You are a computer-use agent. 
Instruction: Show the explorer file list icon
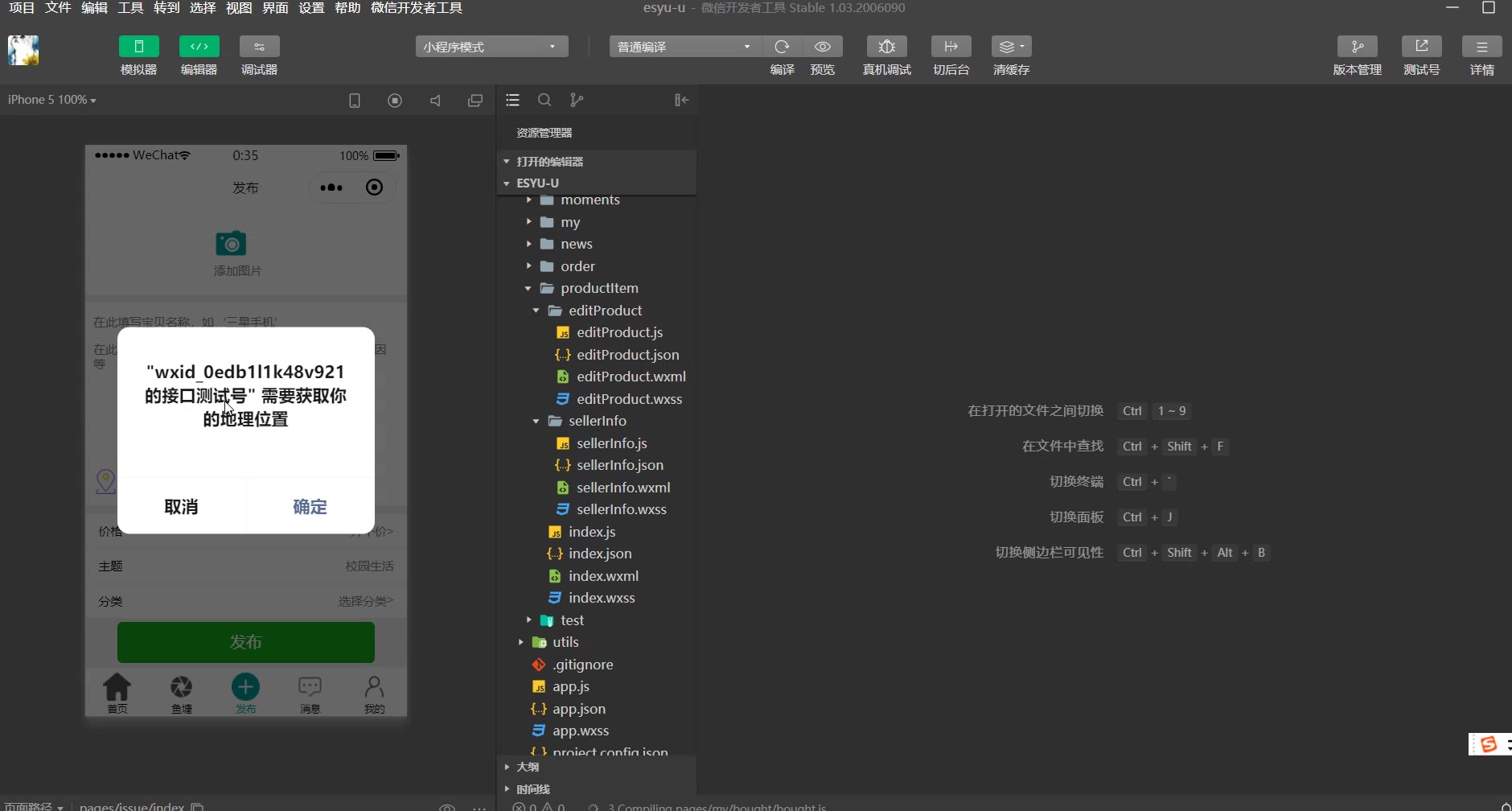point(512,101)
